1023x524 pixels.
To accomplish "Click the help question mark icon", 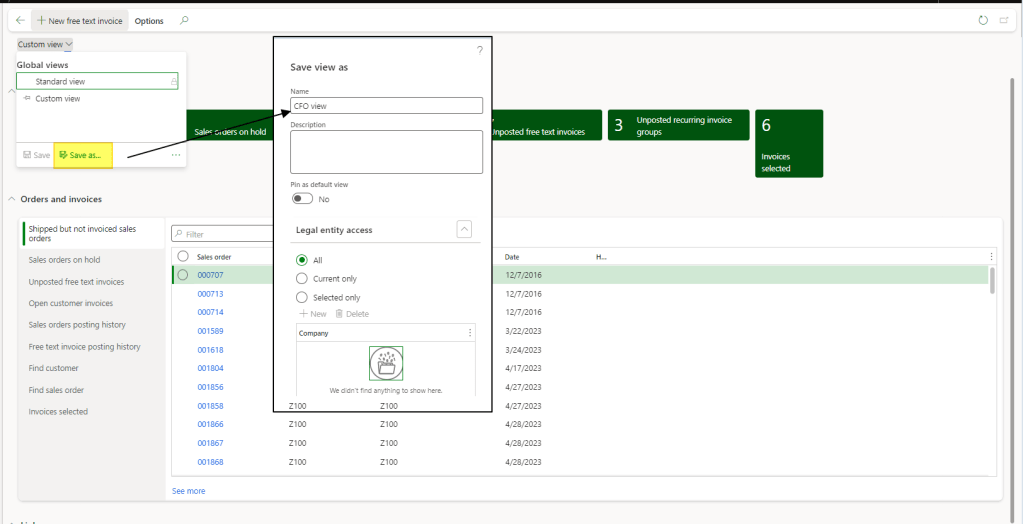I will click(x=479, y=50).
